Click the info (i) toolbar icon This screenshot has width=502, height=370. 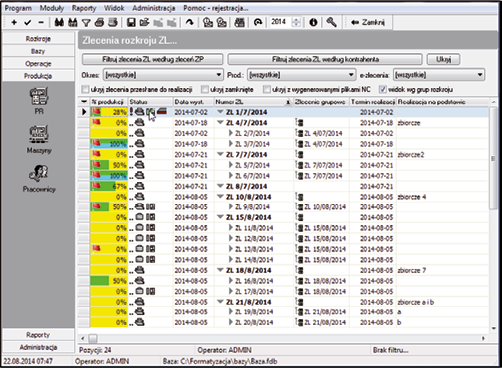(313, 22)
